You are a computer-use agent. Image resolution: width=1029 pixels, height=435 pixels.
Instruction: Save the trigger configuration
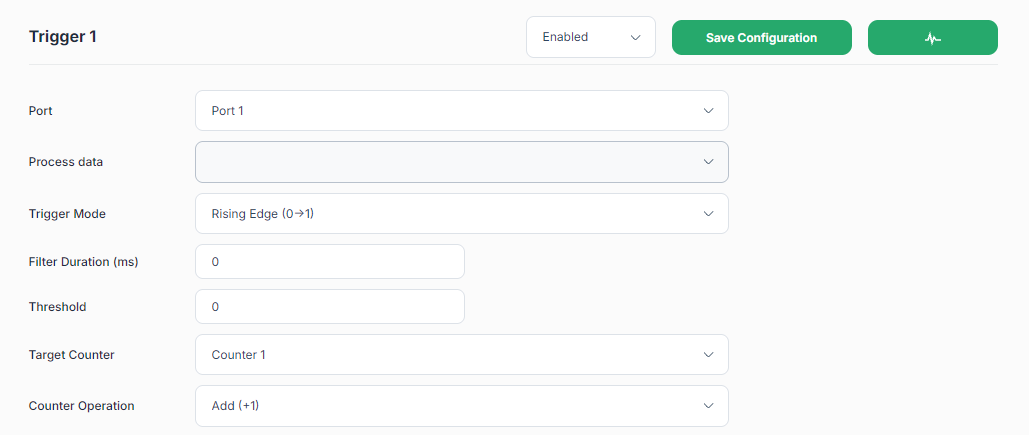pos(761,37)
